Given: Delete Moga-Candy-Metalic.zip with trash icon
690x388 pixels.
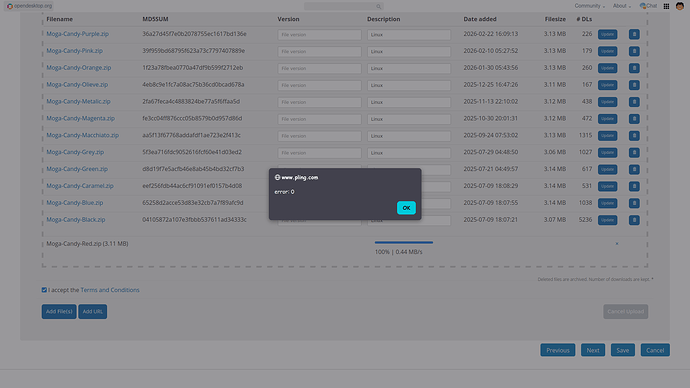Looking at the screenshot, I should 634,102.
